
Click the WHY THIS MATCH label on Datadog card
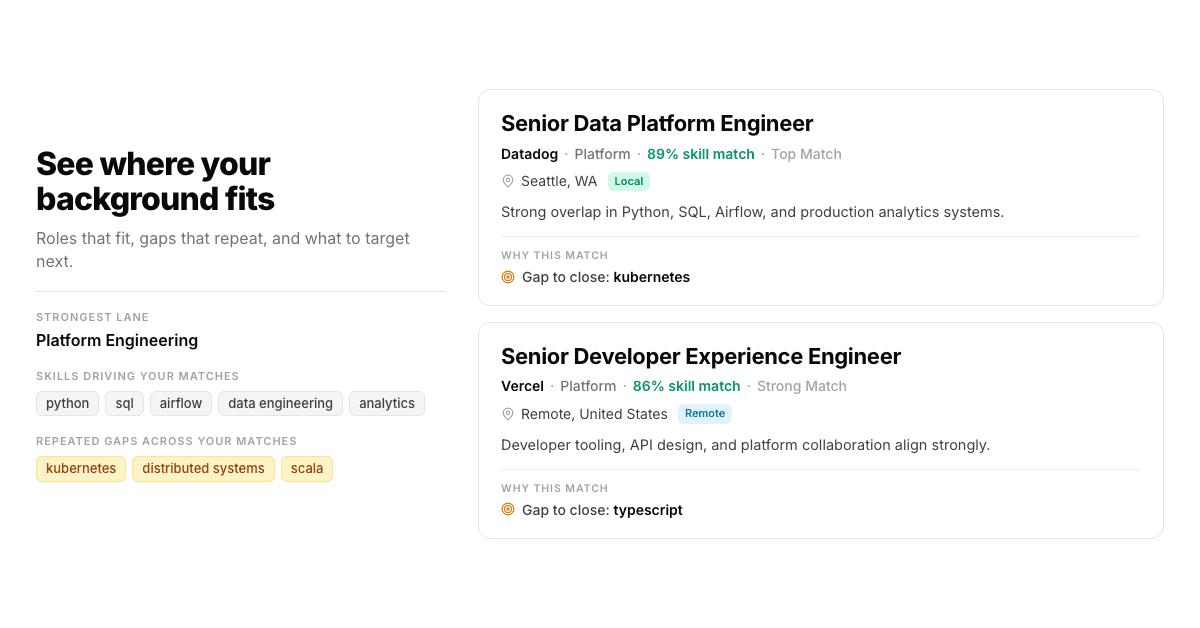(554, 255)
